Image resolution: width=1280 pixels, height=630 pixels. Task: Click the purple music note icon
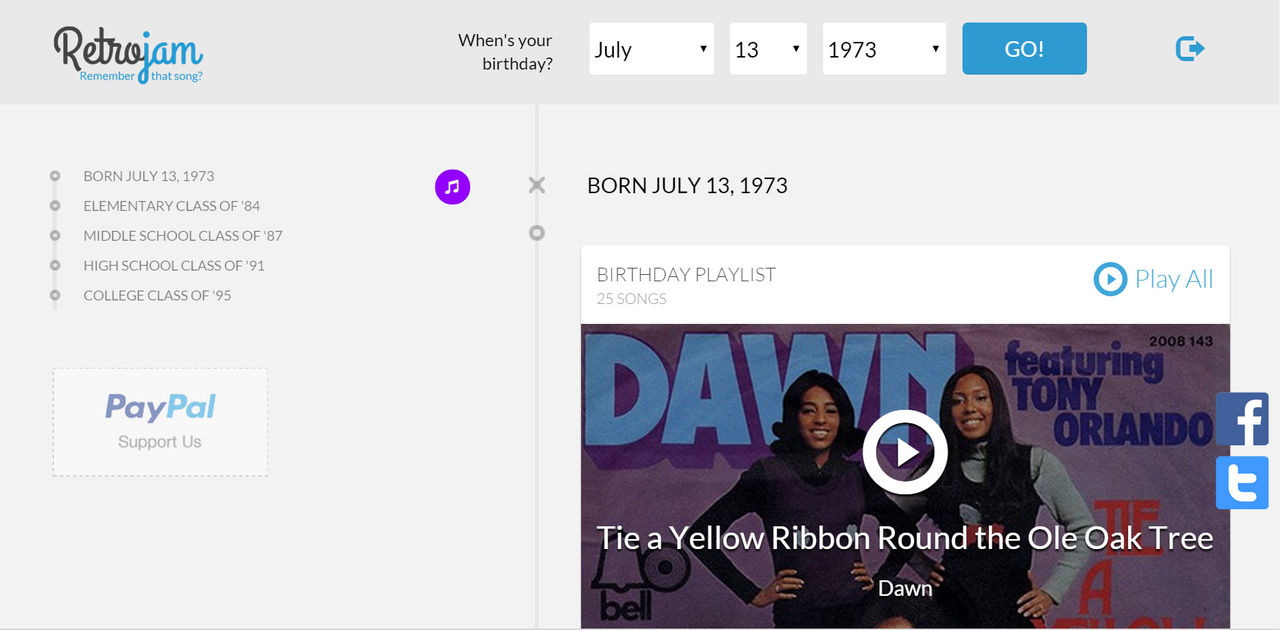click(452, 186)
